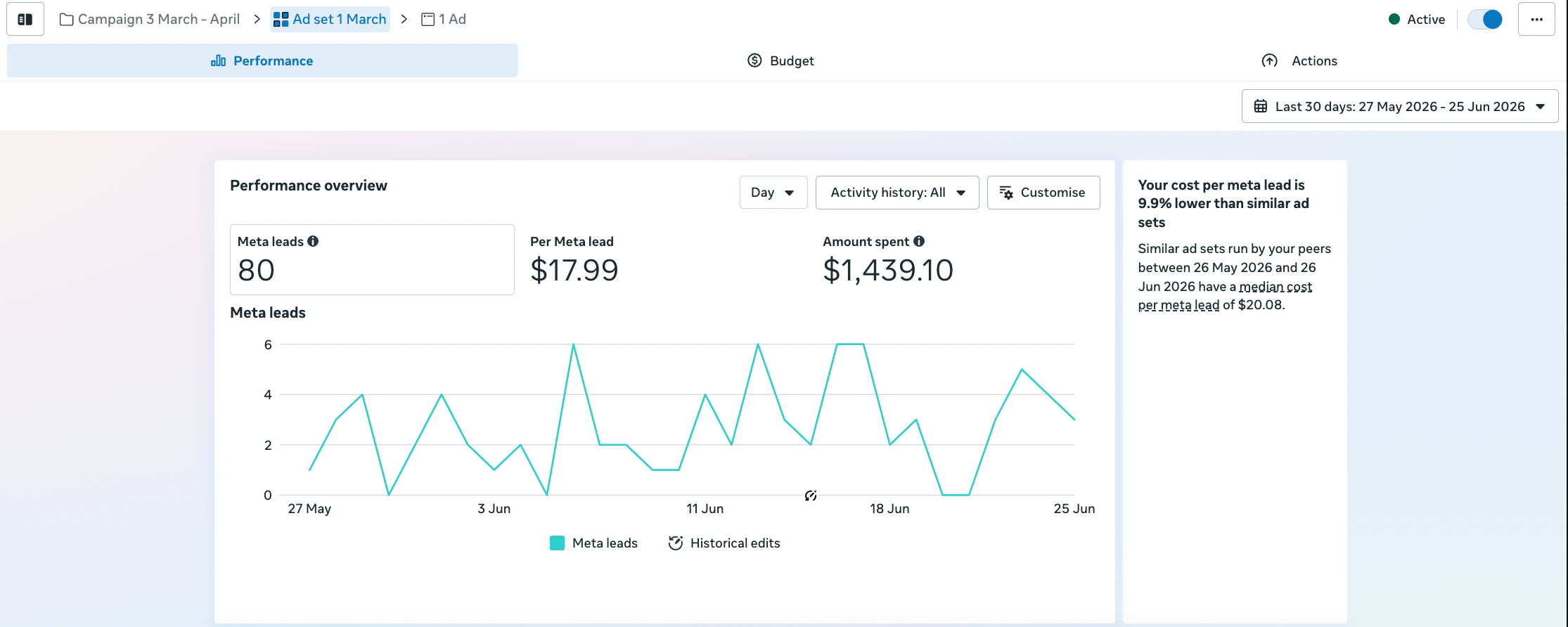The height and width of the screenshot is (627, 1568).
Task: Select the Meta leads metric card
Action: 372,259
